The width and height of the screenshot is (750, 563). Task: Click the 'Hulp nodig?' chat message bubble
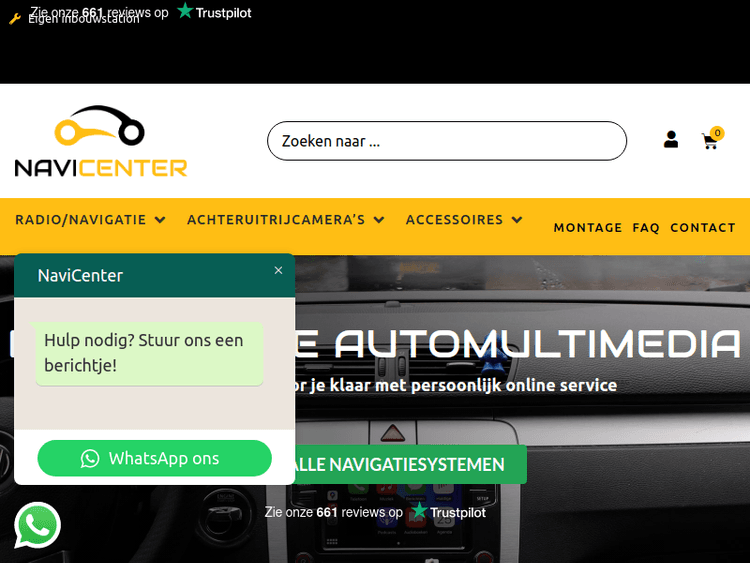149,353
